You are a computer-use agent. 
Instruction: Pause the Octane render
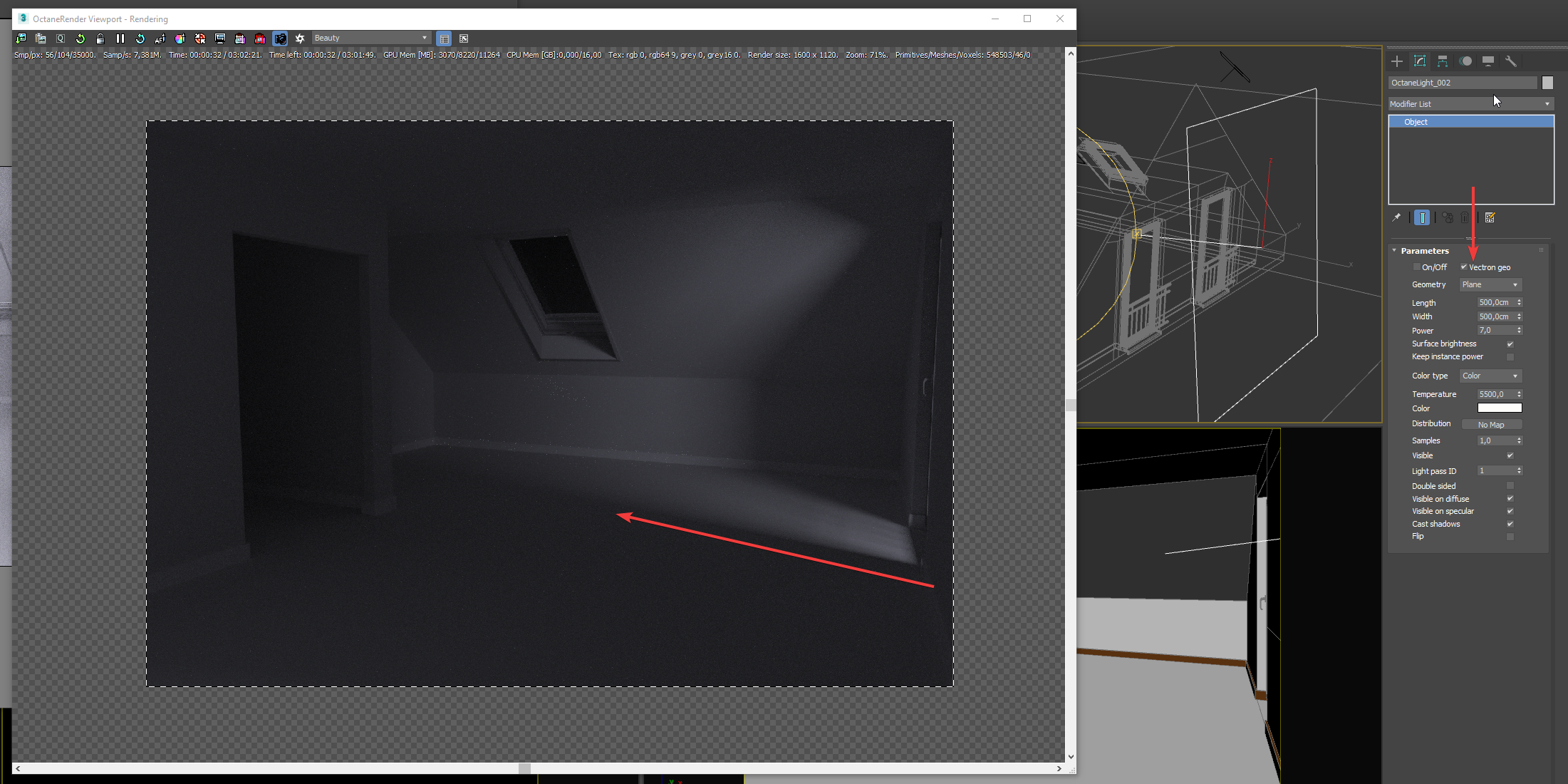tap(120, 38)
